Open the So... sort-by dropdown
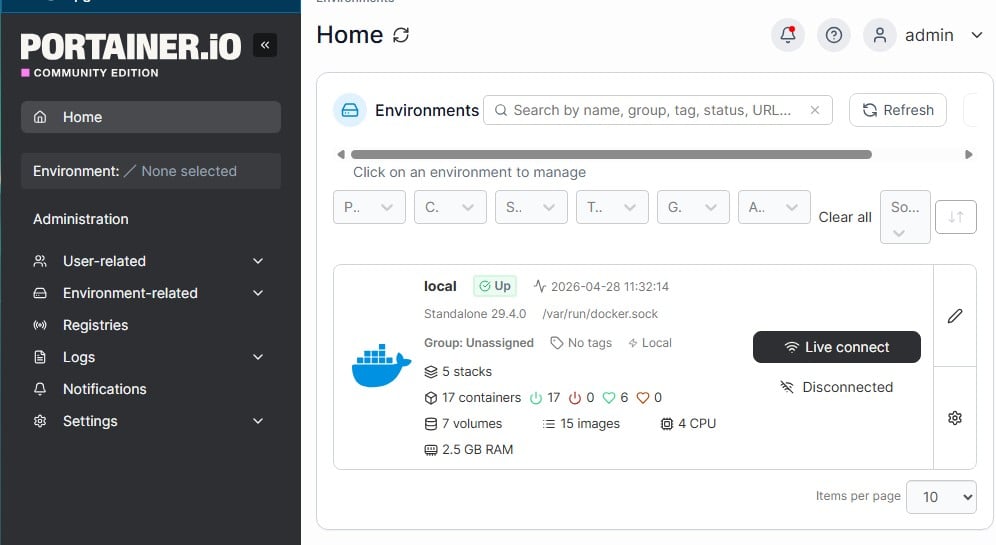The image size is (996, 545). click(x=905, y=217)
